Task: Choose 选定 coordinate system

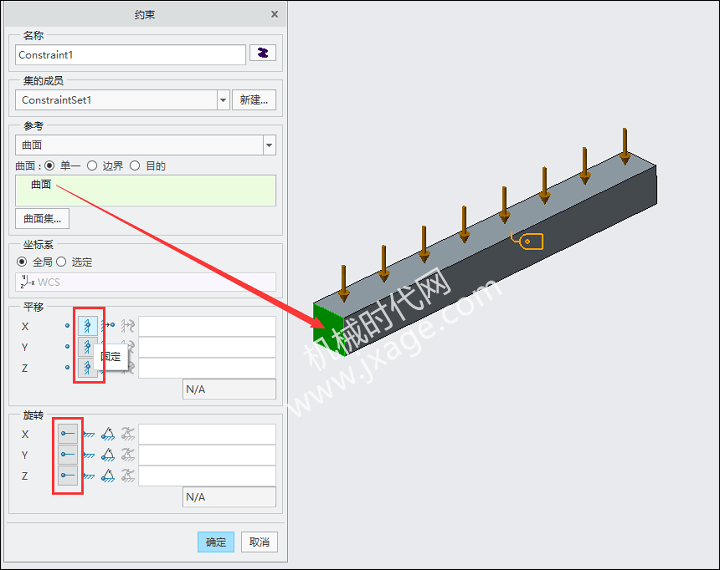Action: (61, 262)
